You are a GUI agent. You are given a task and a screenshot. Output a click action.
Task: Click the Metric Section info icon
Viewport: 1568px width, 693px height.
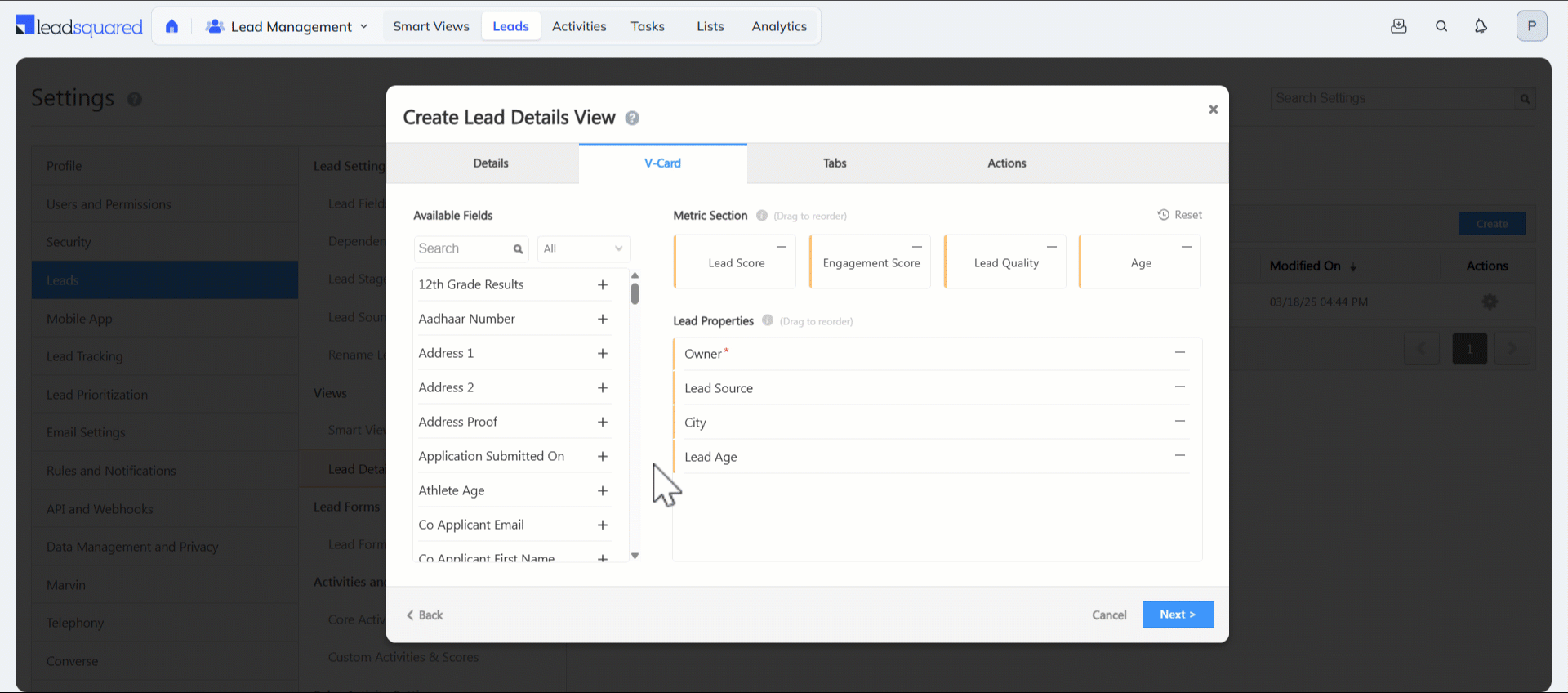[x=761, y=216]
